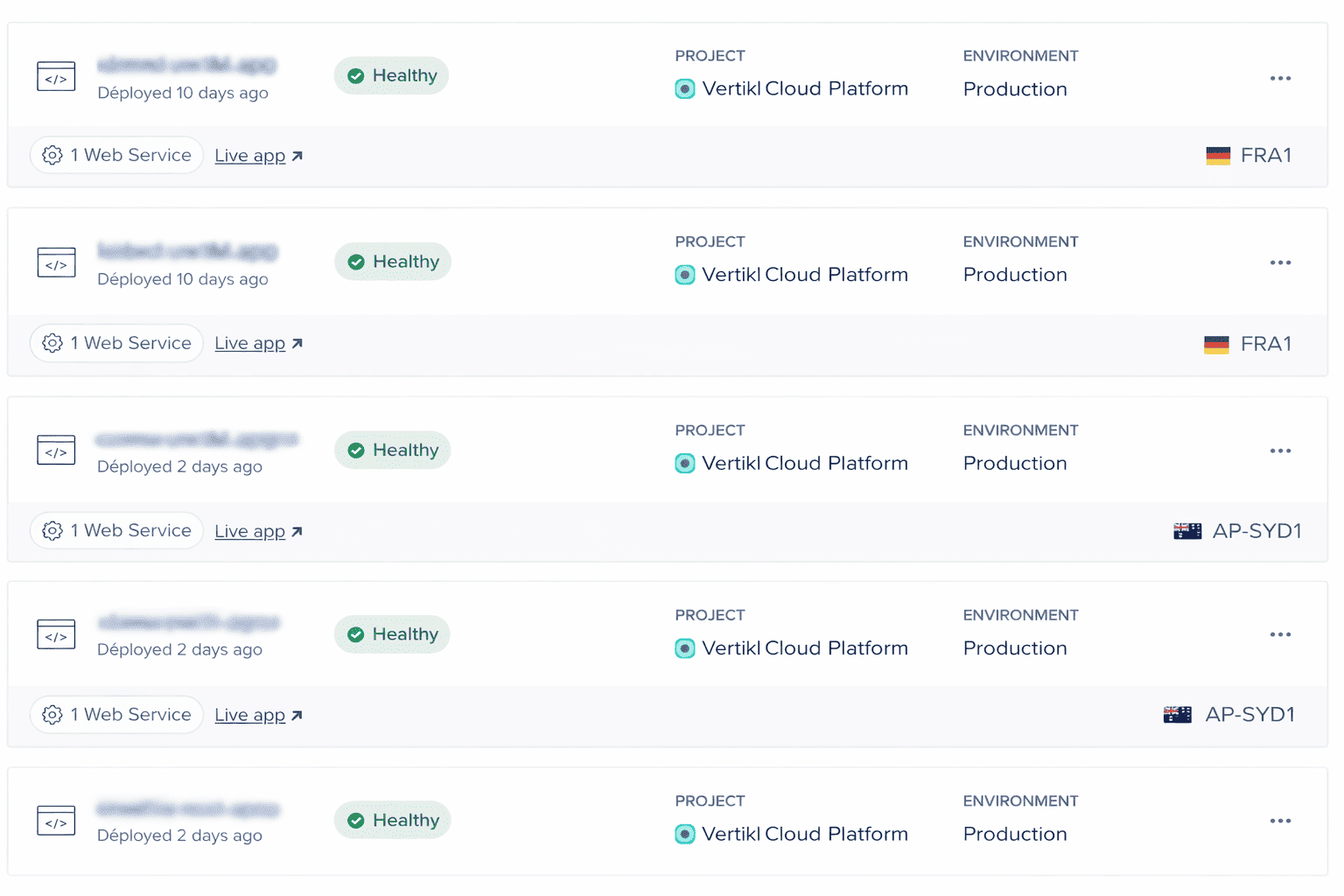Click the German flag icon on the second card
The width and height of the screenshot is (1344, 896).
(x=1216, y=344)
